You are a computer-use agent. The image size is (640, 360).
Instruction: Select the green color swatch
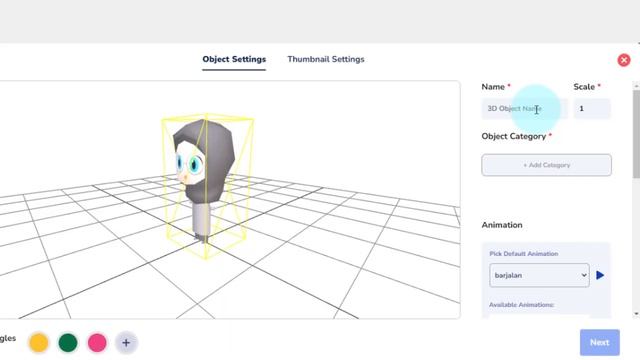point(68,342)
